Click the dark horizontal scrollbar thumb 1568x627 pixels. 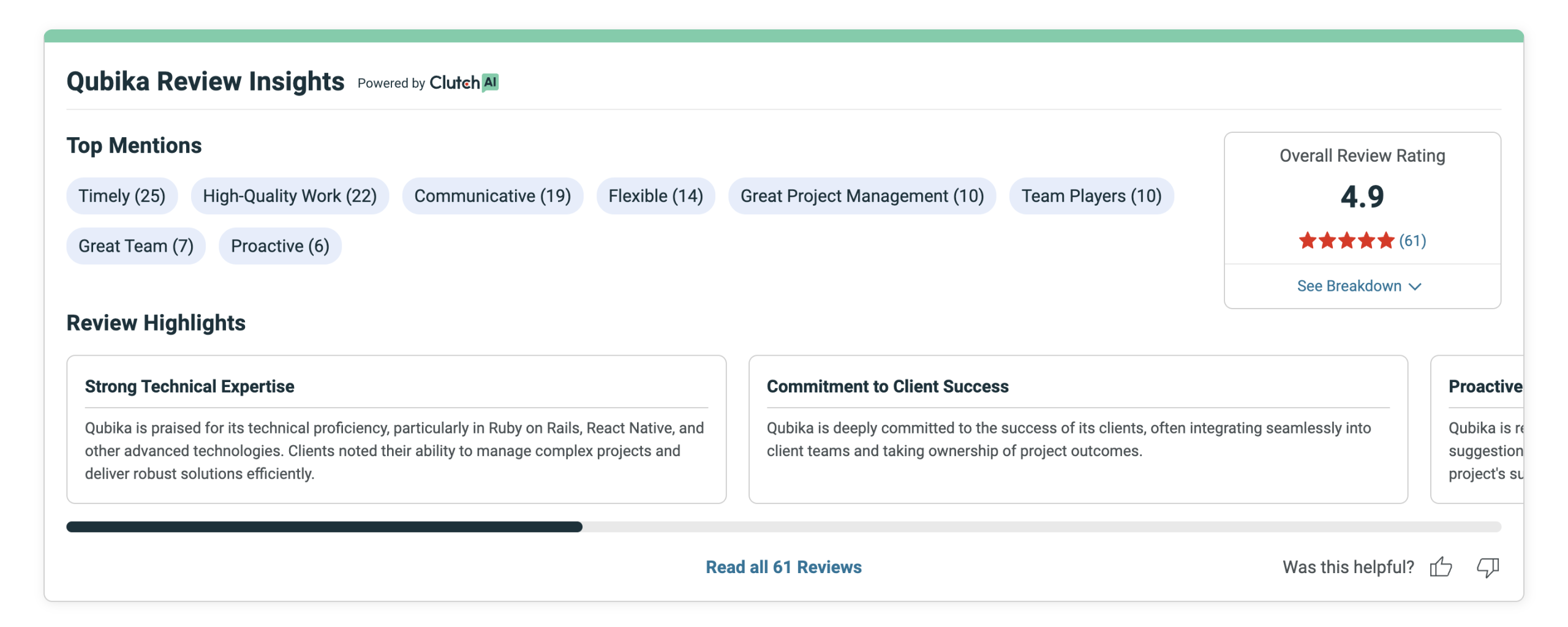pyautogui.click(x=324, y=527)
